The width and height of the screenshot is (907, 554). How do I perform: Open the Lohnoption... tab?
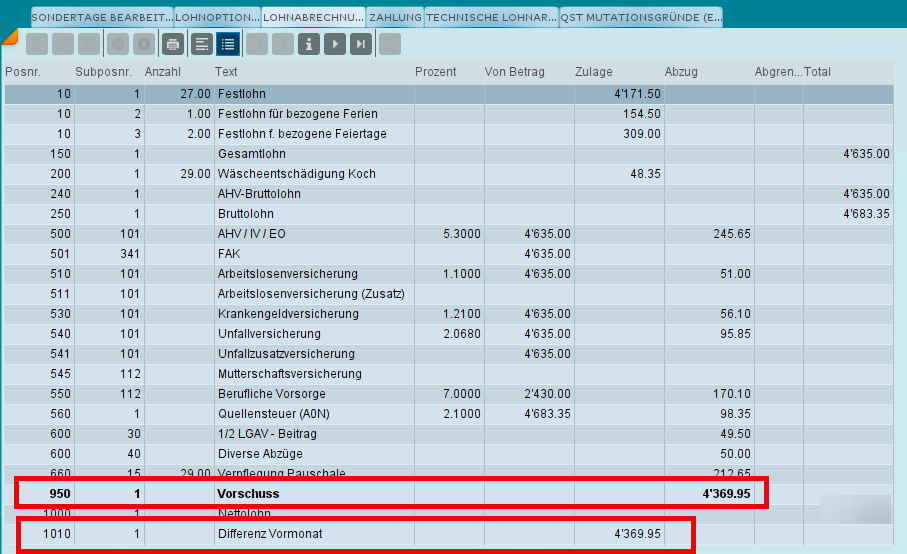pos(217,17)
